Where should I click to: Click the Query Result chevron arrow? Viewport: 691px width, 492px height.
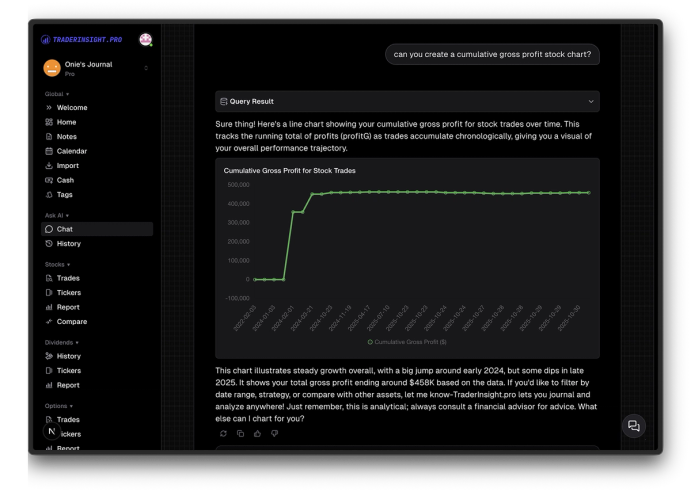click(591, 101)
